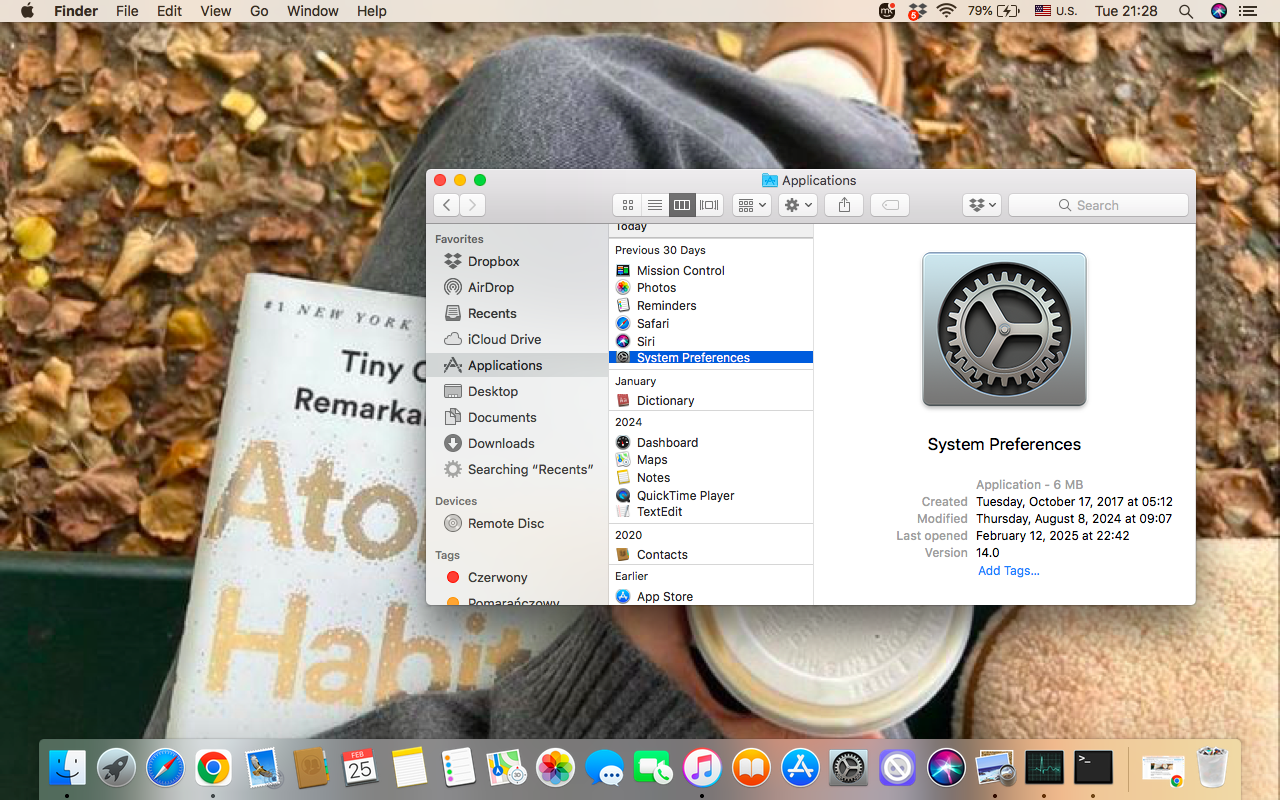Click the Share button in the toolbar
The width and height of the screenshot is (1280, 800).
click(843, 205)
